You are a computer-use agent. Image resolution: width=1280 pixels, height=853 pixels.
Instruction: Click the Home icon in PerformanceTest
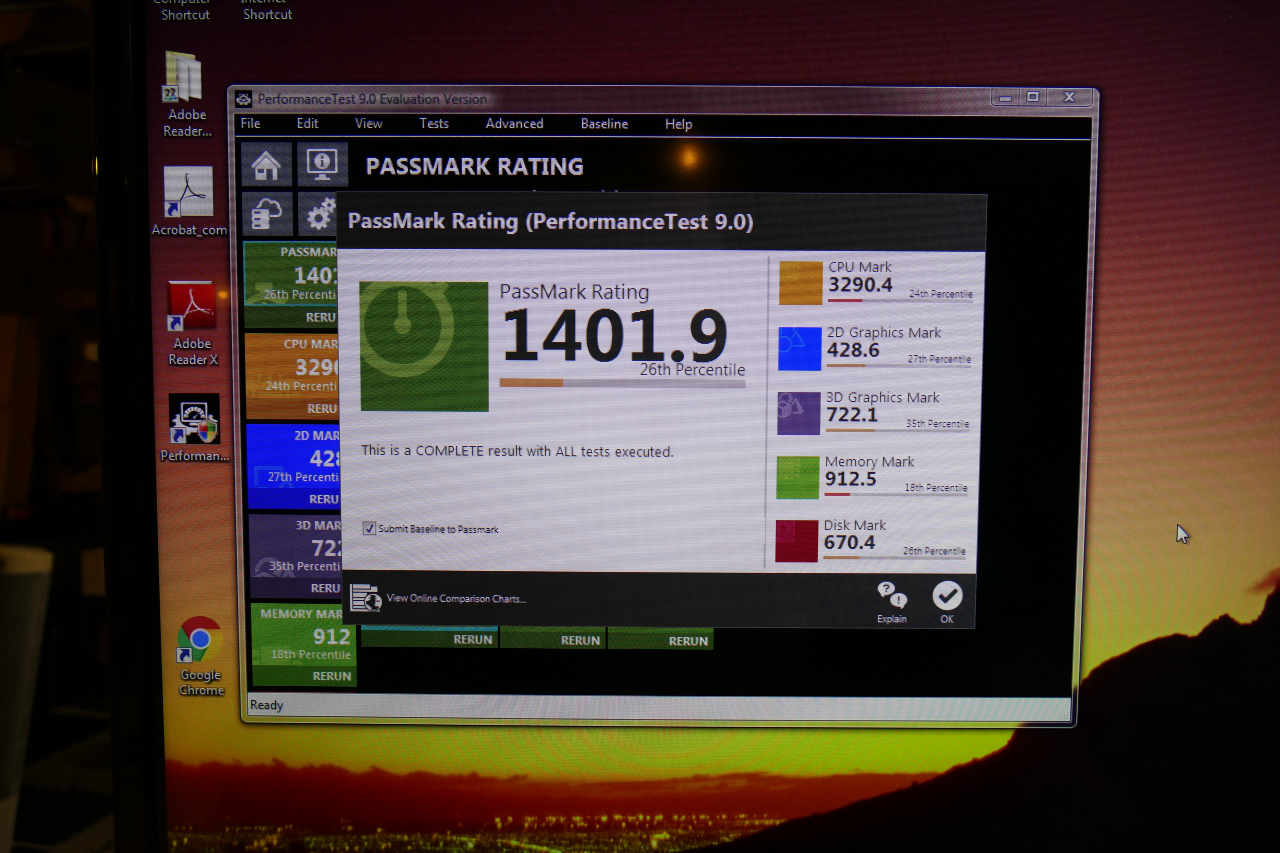pos(266,164)
